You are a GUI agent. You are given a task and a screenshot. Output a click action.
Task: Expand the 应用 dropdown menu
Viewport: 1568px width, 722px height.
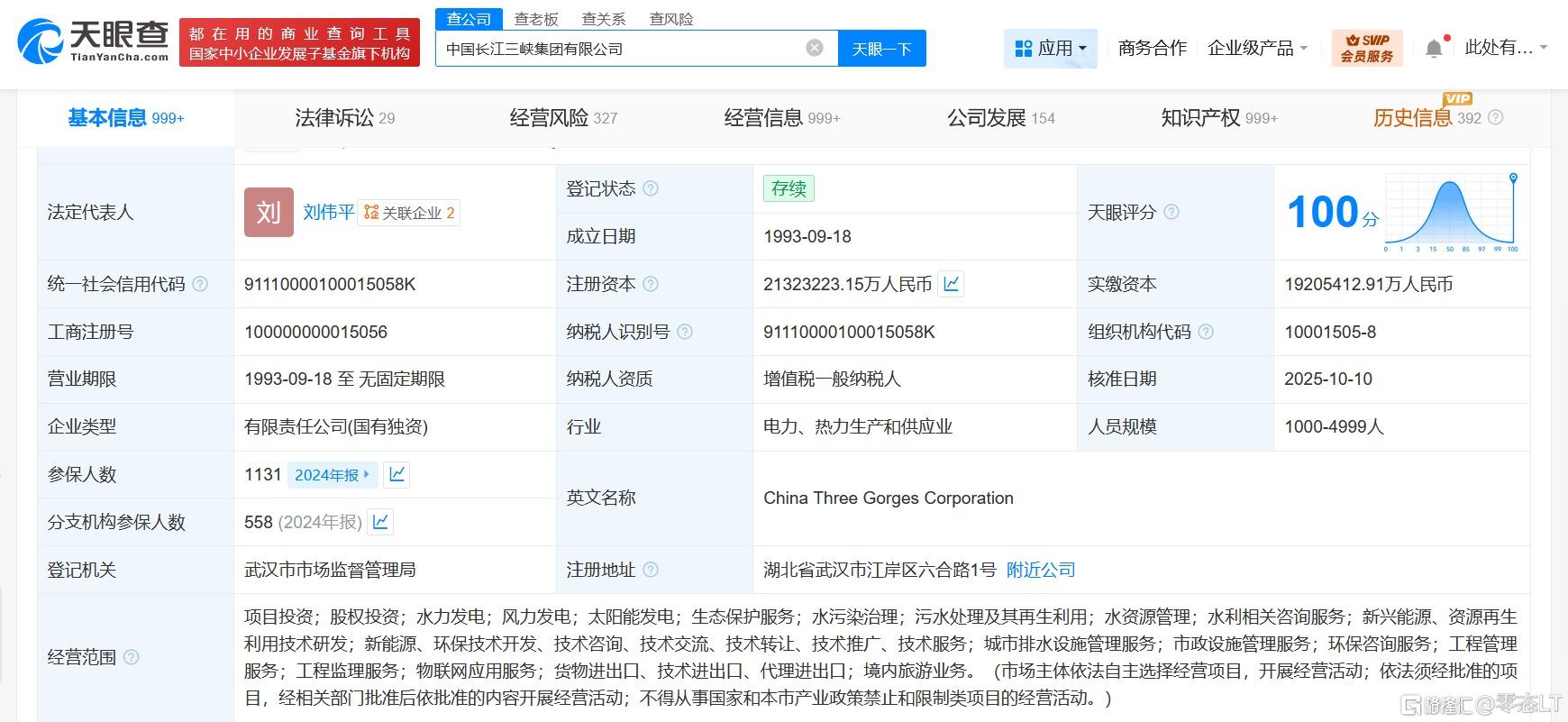click(1050, 48)
